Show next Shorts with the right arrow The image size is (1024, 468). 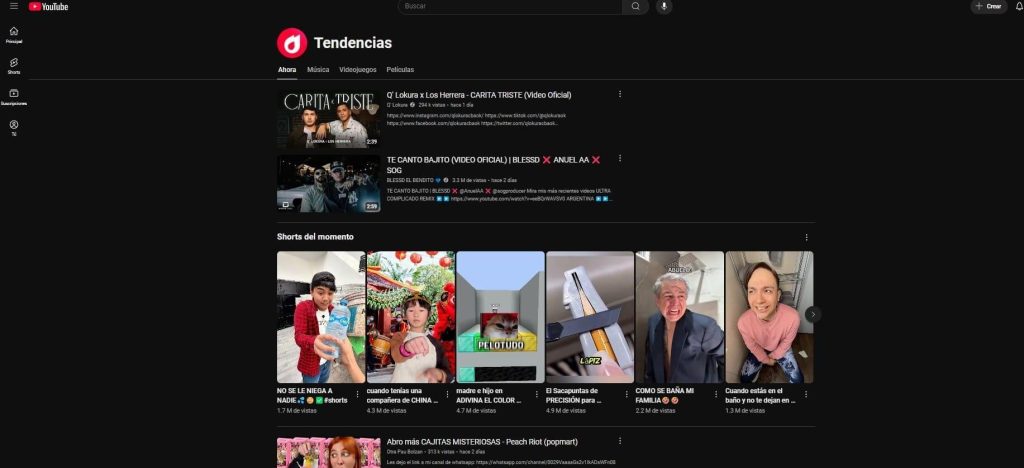(813, 315)
